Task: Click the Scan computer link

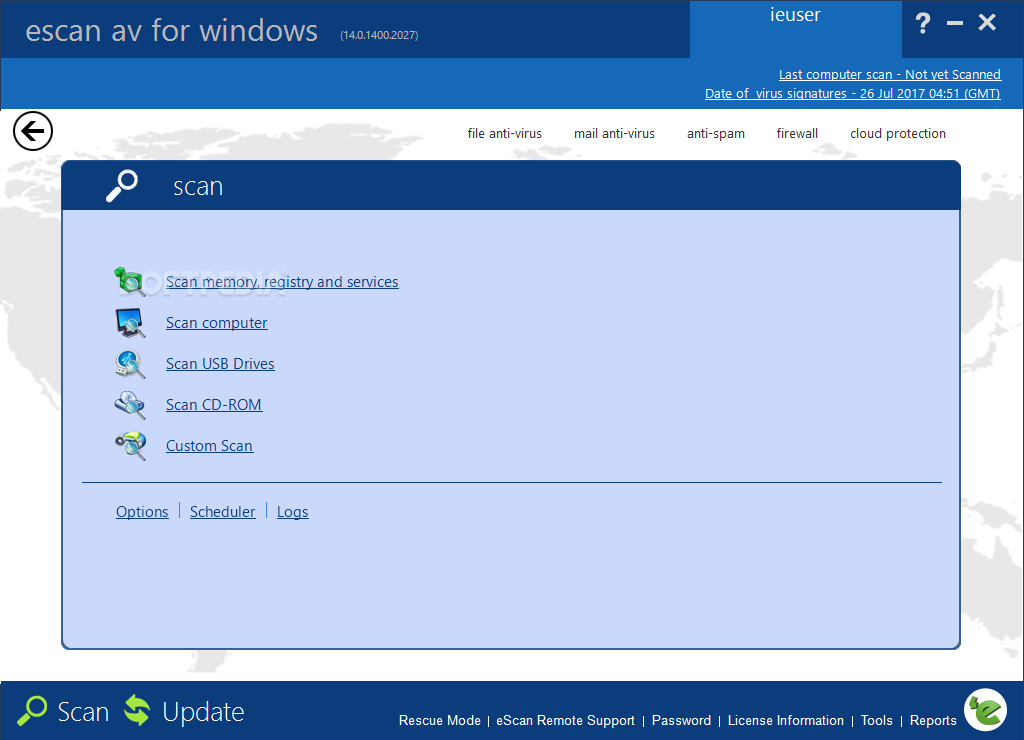Action: coord(217,323)
